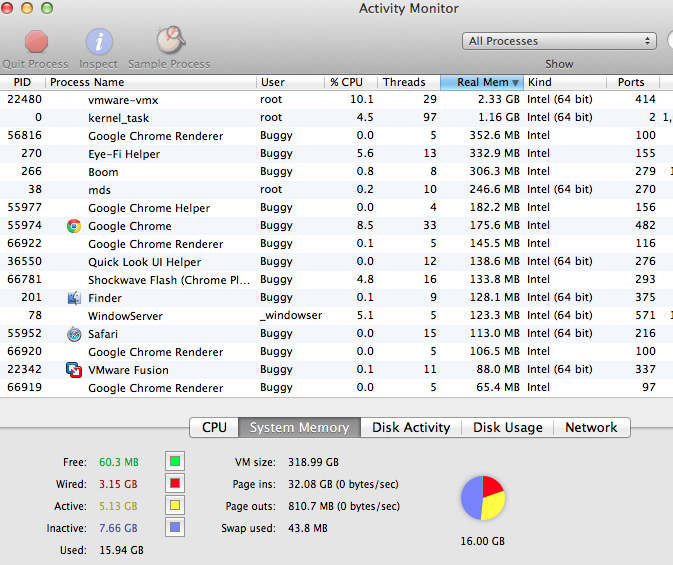Select the VMware Fusion icon in list

[74, 370]
